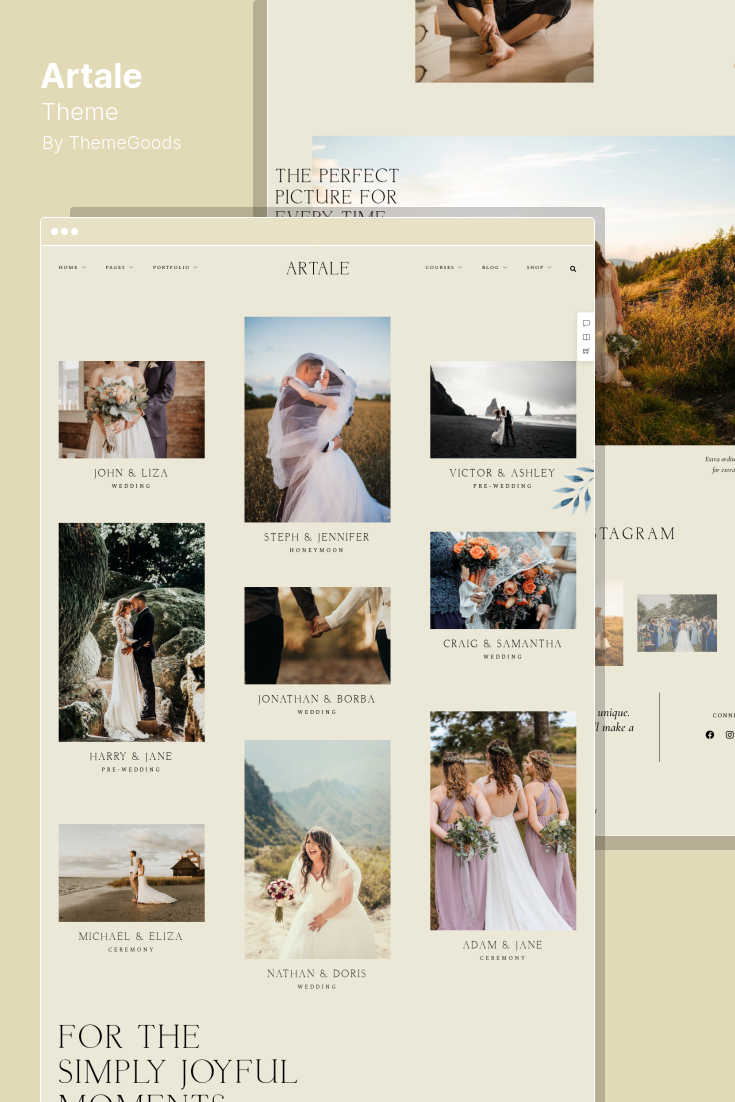Click the VICTOR & ASHLEY title link
735x1102 pixels.
(502, 473)
